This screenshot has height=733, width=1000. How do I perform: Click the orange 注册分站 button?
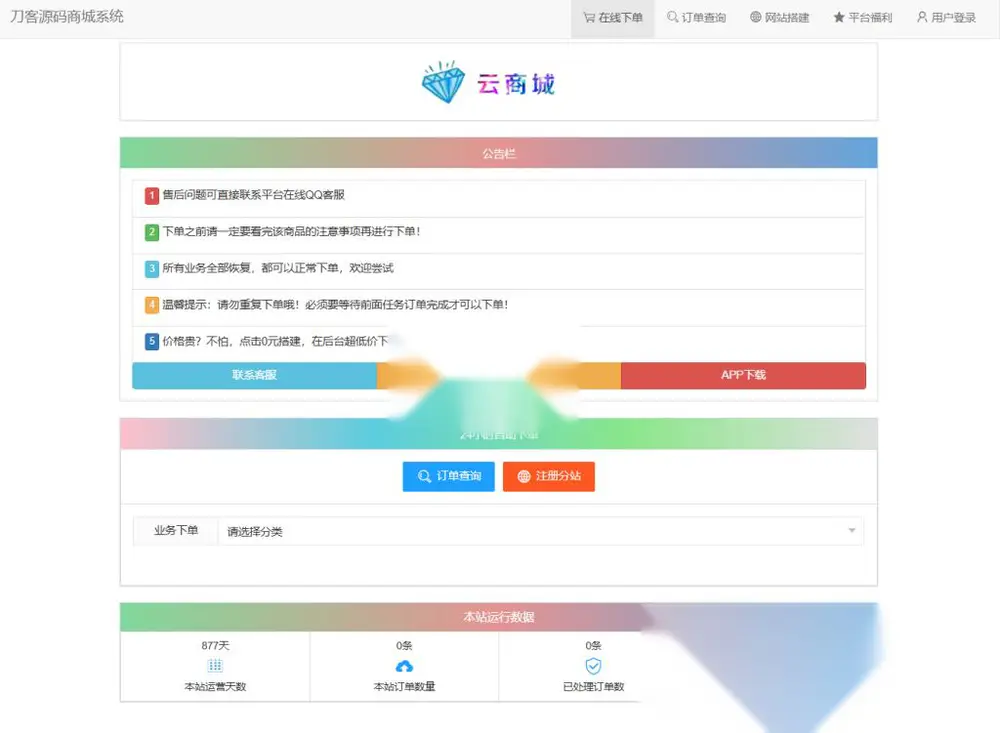tap(548, 476)
